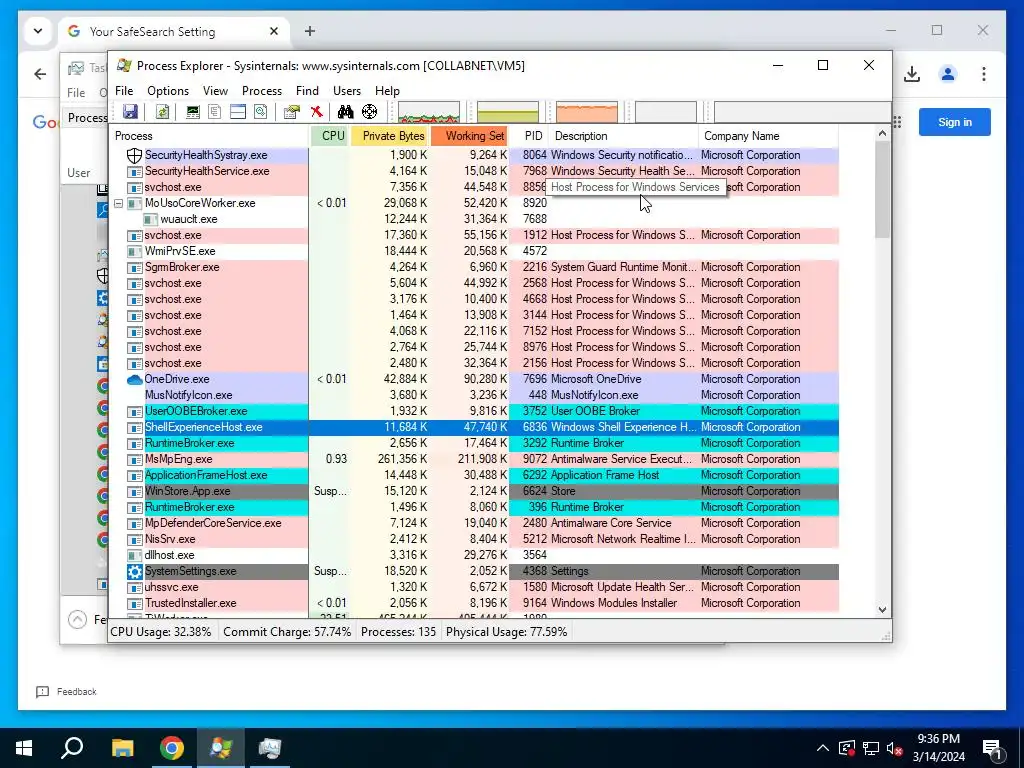
Task: Select the wuauclt.exe process row
Action: coord(474,219)
